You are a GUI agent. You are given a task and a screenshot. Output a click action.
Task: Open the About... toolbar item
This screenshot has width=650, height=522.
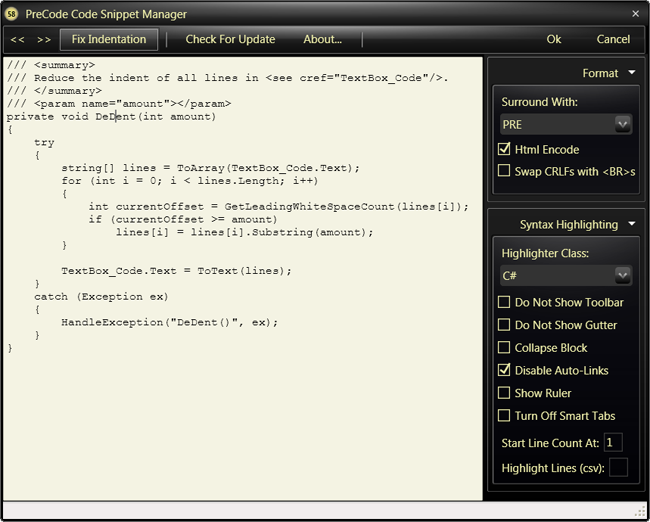pos(323,39)
